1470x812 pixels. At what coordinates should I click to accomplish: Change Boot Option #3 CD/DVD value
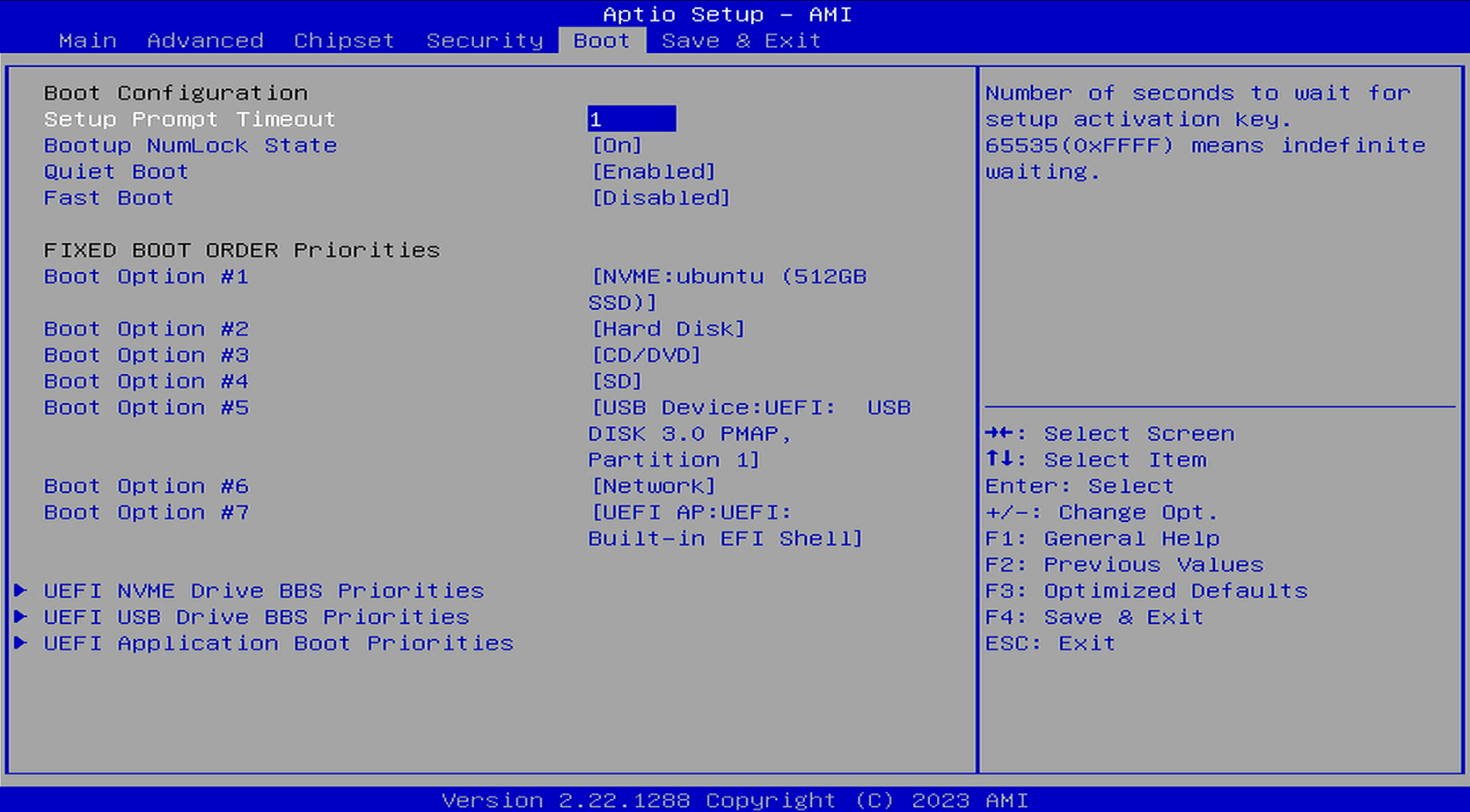coord(646,355)
